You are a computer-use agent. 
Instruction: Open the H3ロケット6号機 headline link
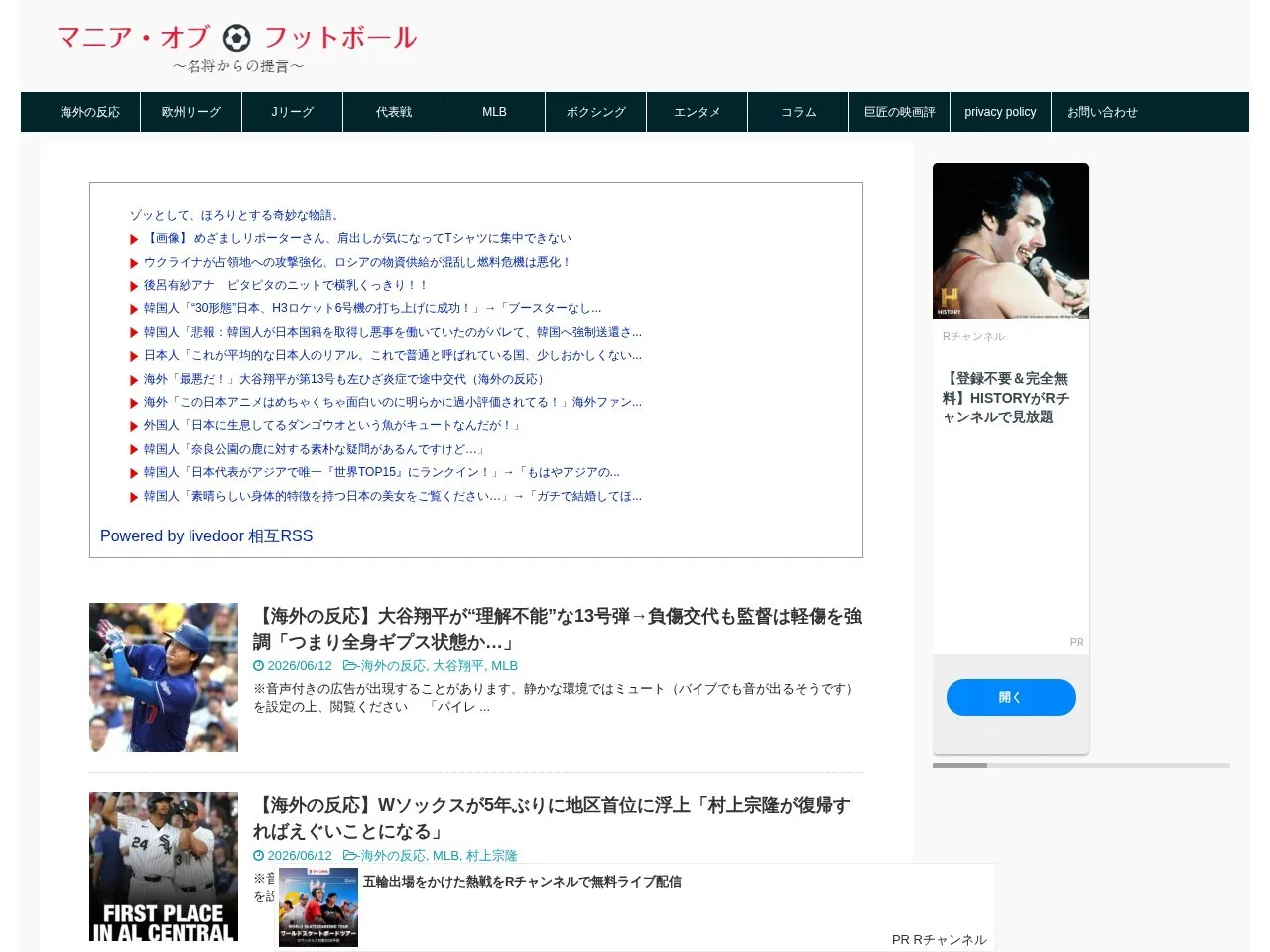(x=372, y=308)
